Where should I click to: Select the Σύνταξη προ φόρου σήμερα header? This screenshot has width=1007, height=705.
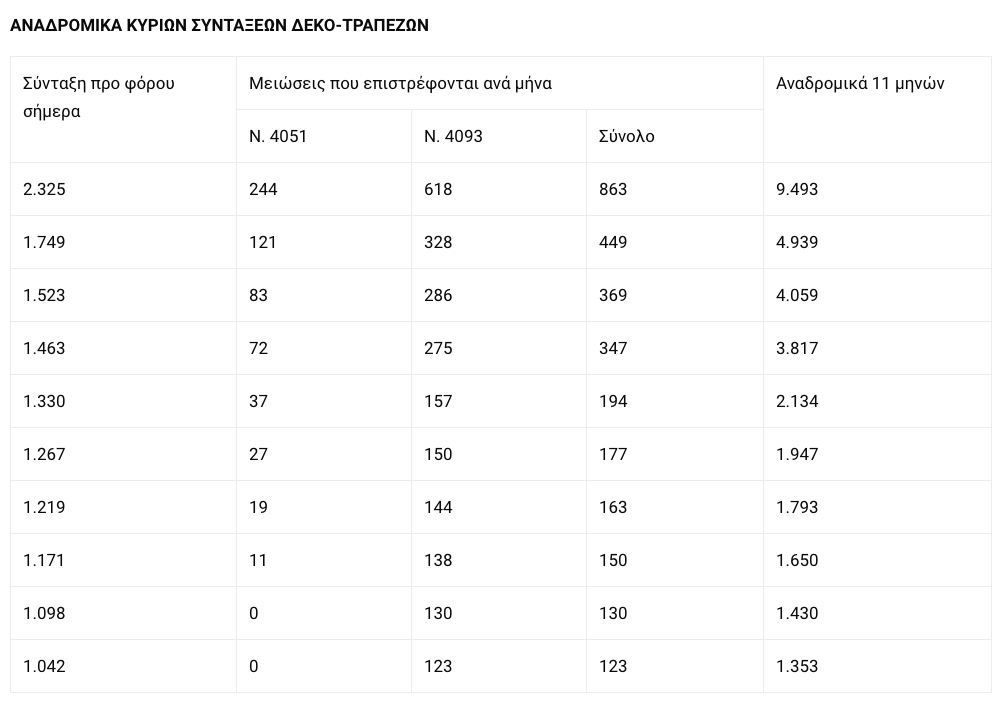pos(123,110)
